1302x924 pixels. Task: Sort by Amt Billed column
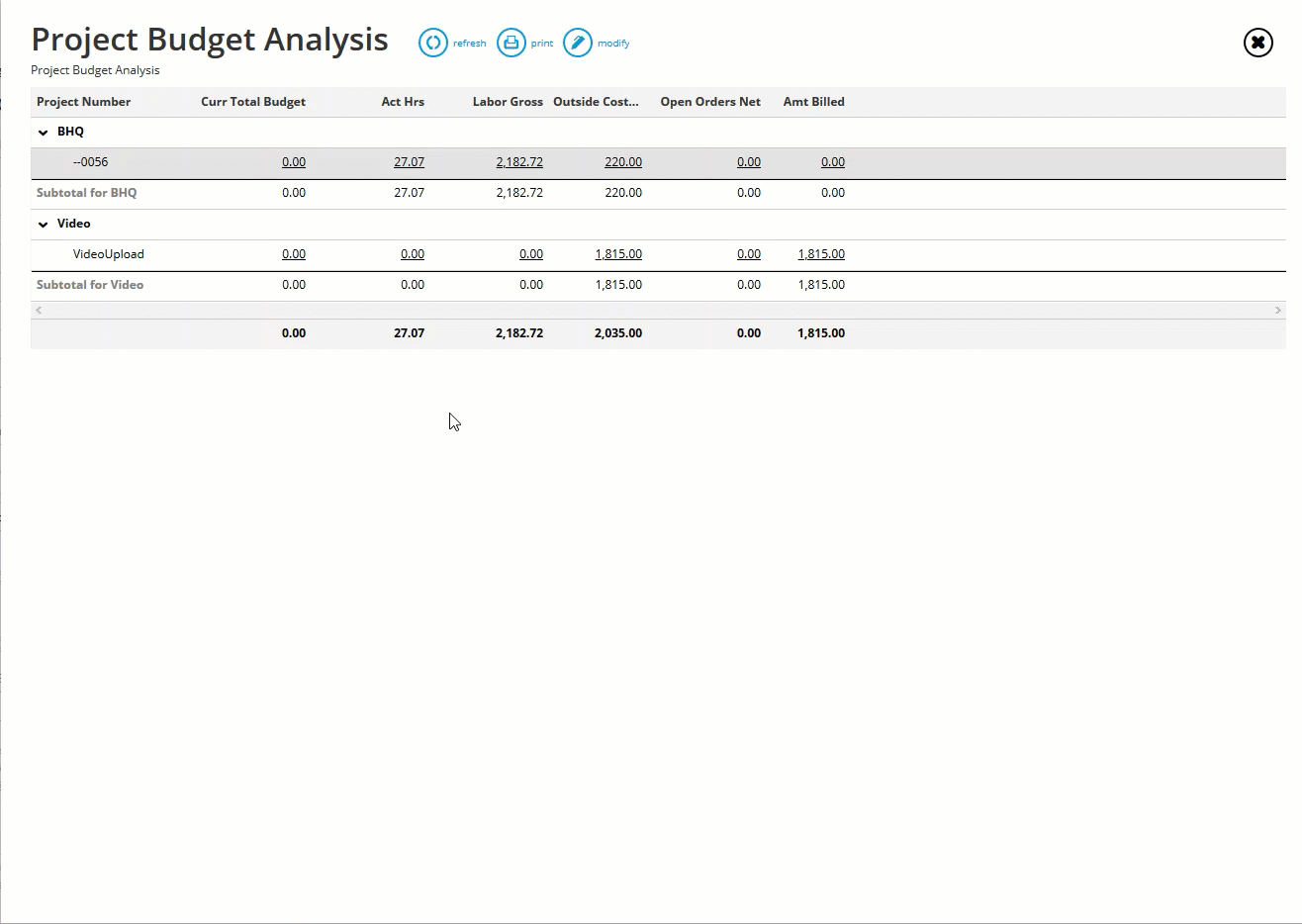pos(813,102)
